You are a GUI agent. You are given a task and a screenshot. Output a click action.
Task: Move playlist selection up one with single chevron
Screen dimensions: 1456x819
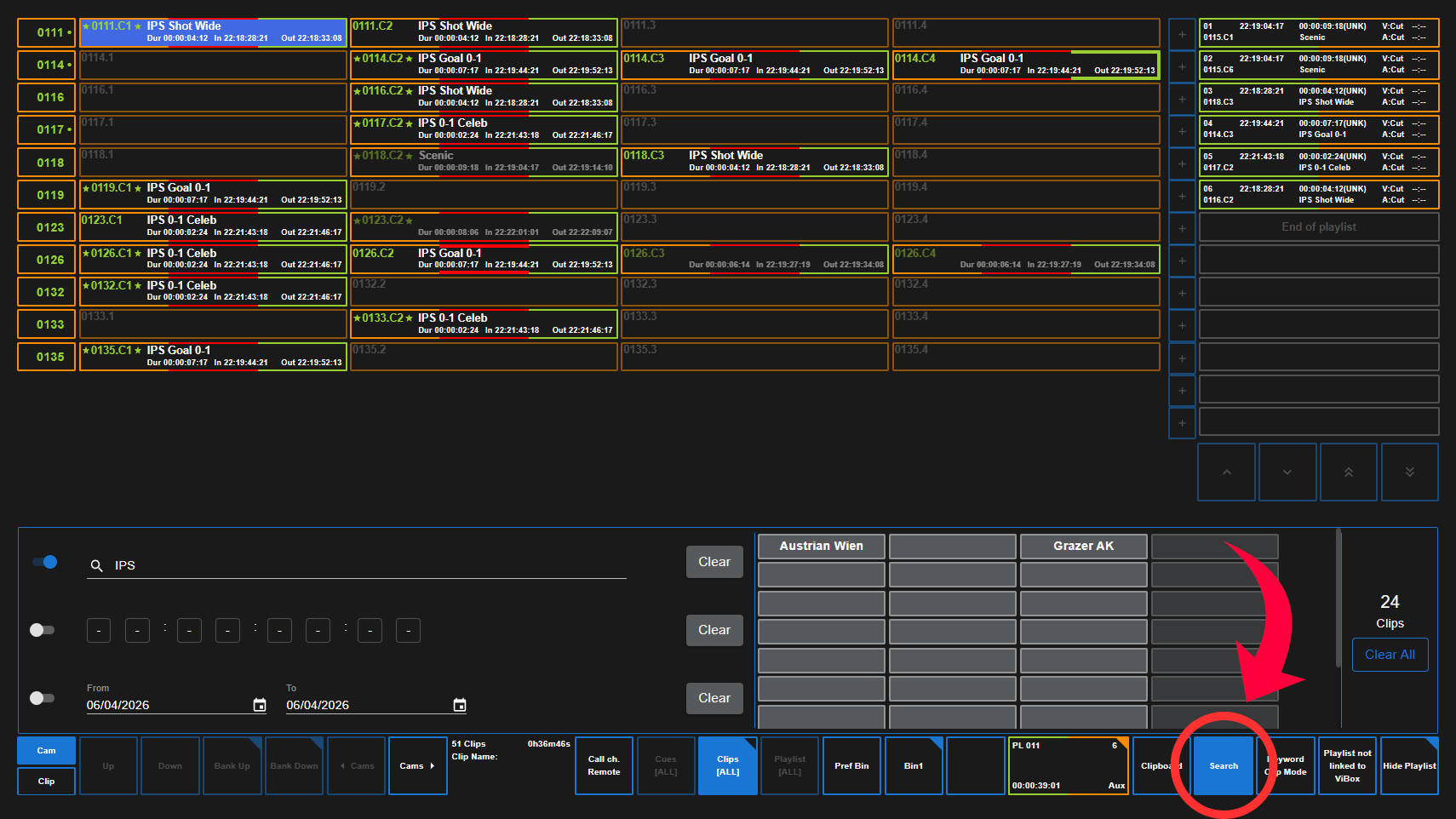tap(1227, 472)
